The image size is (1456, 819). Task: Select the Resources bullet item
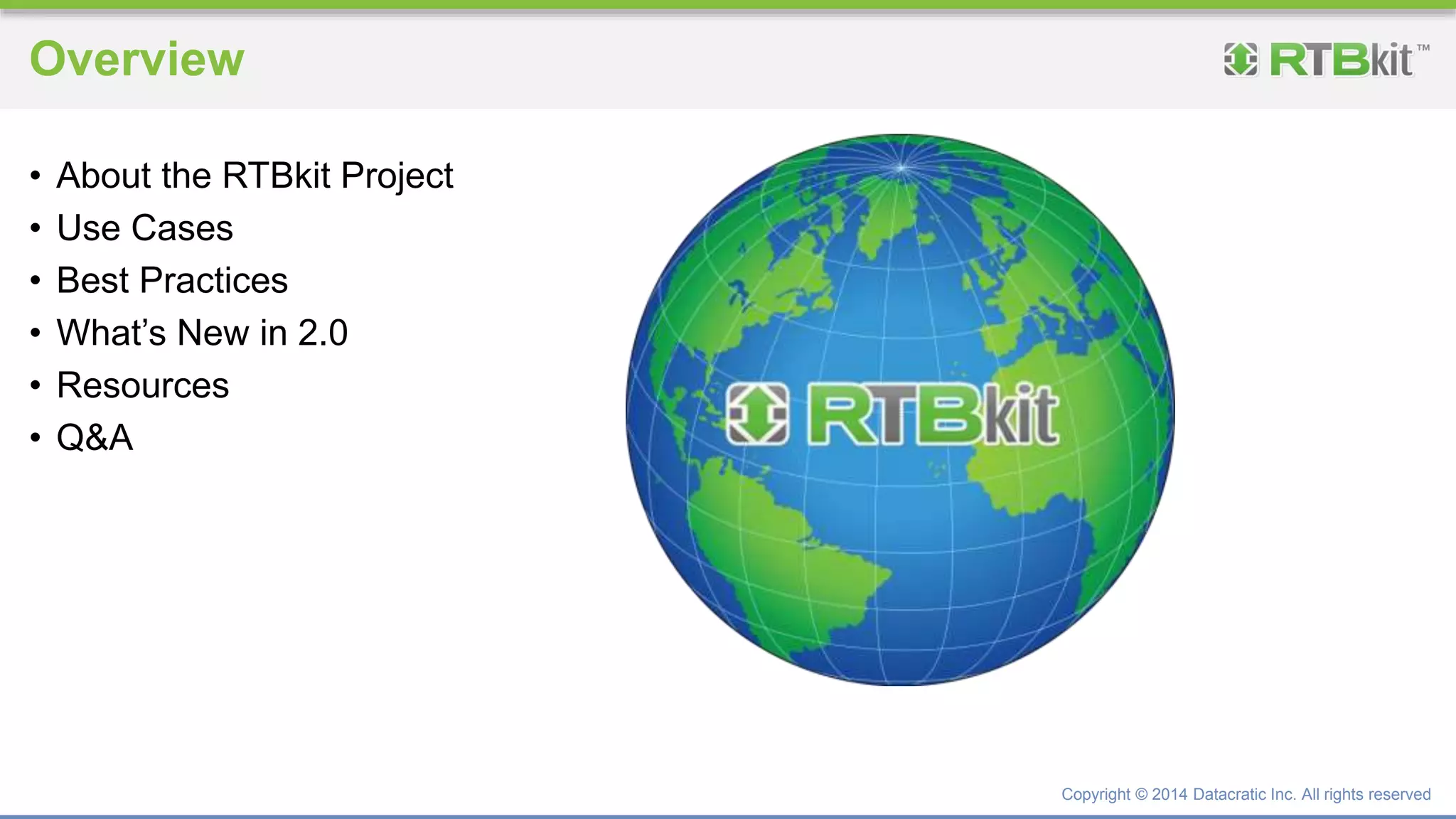143,385
